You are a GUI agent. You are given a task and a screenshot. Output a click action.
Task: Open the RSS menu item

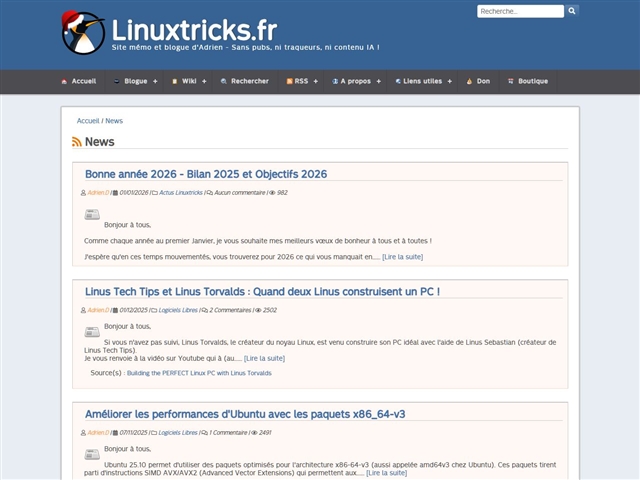(x=301, y=81)
